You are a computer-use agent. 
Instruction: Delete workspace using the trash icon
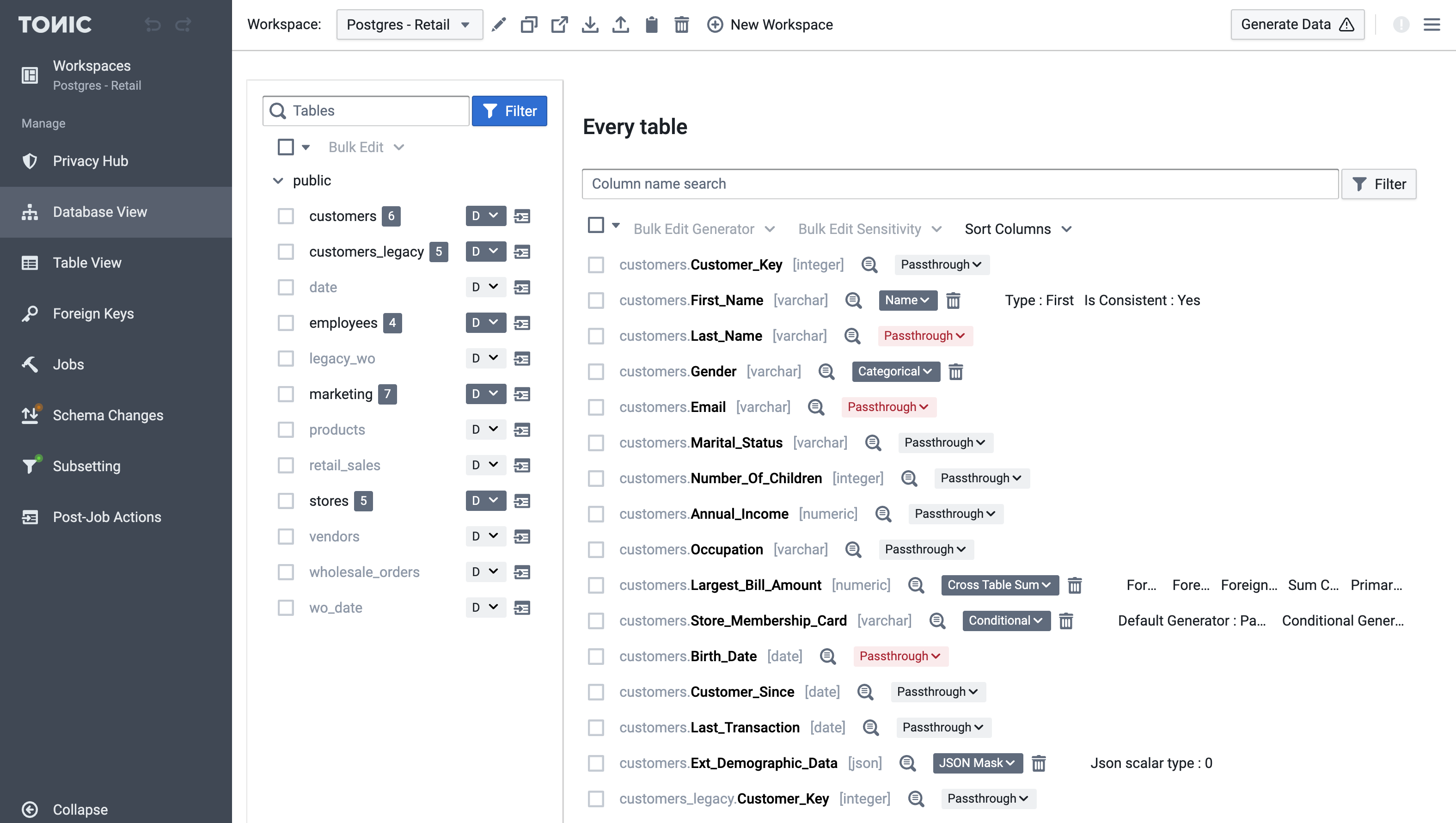pos(682,25)
